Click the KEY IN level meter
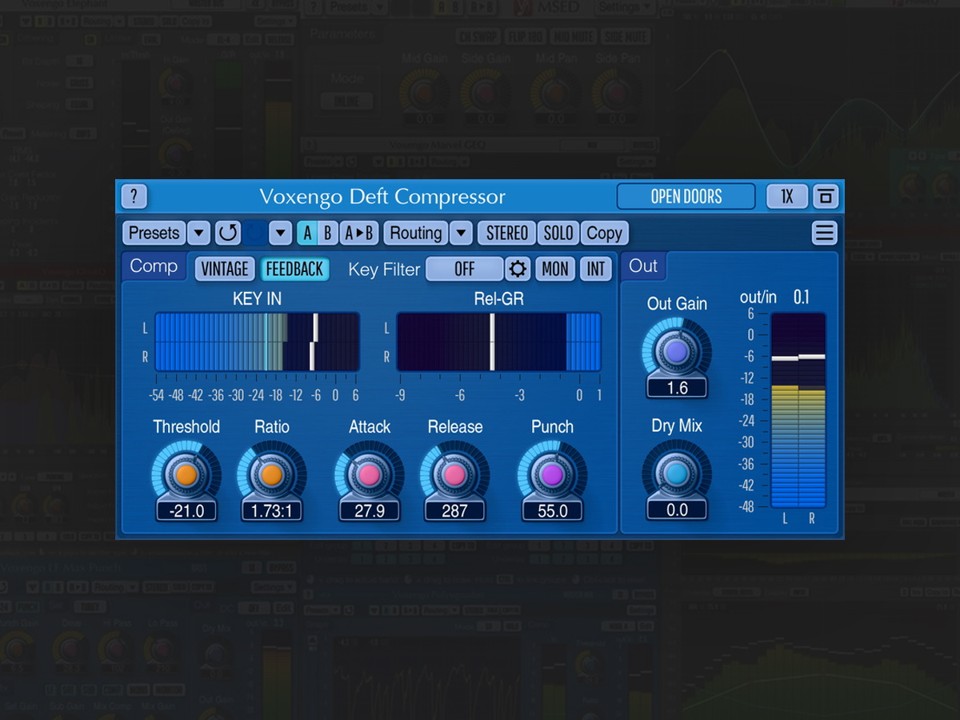 coord(257,342)
